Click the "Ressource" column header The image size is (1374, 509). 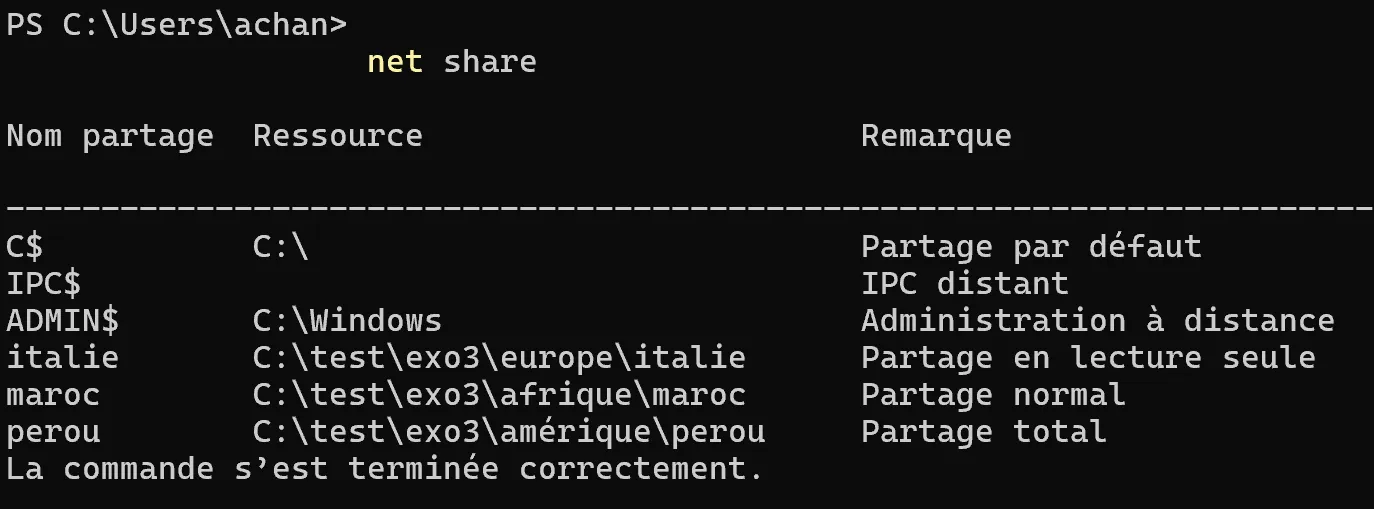pos(337,136)
